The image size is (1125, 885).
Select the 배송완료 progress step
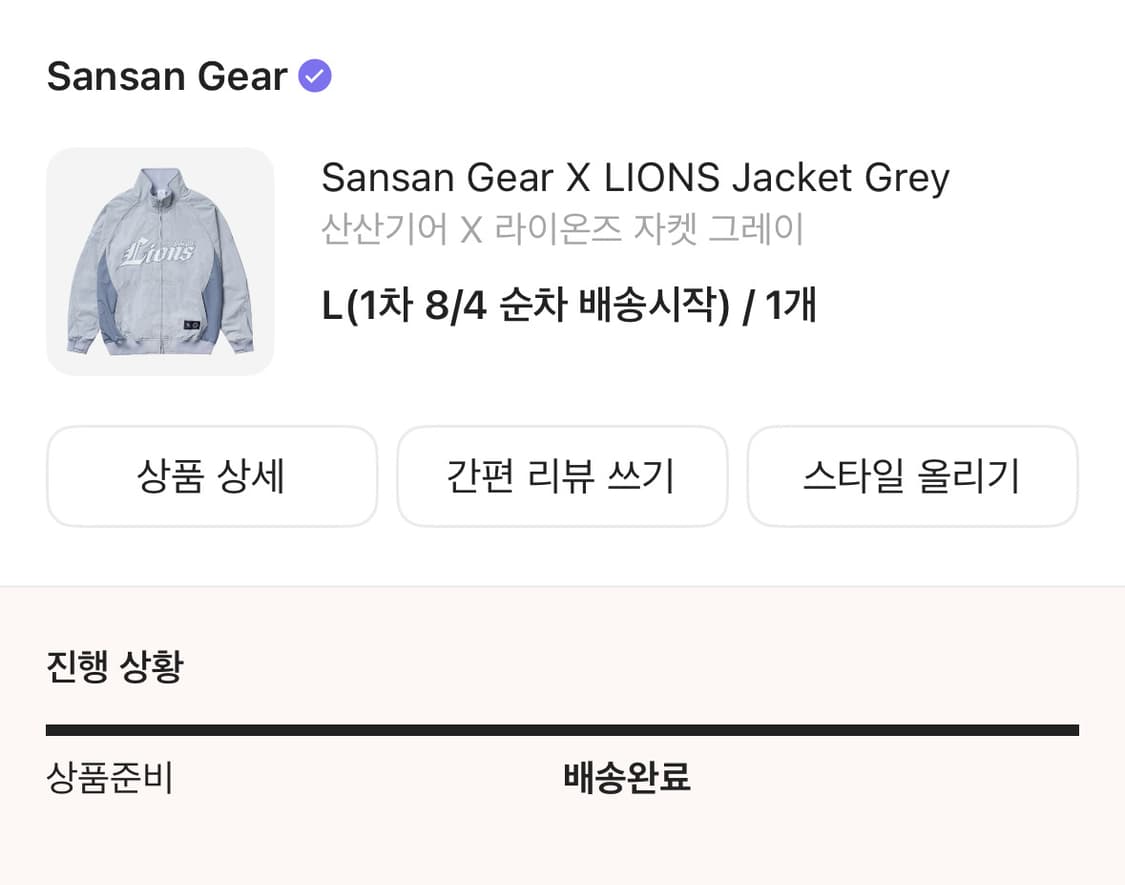coord(627,778)
